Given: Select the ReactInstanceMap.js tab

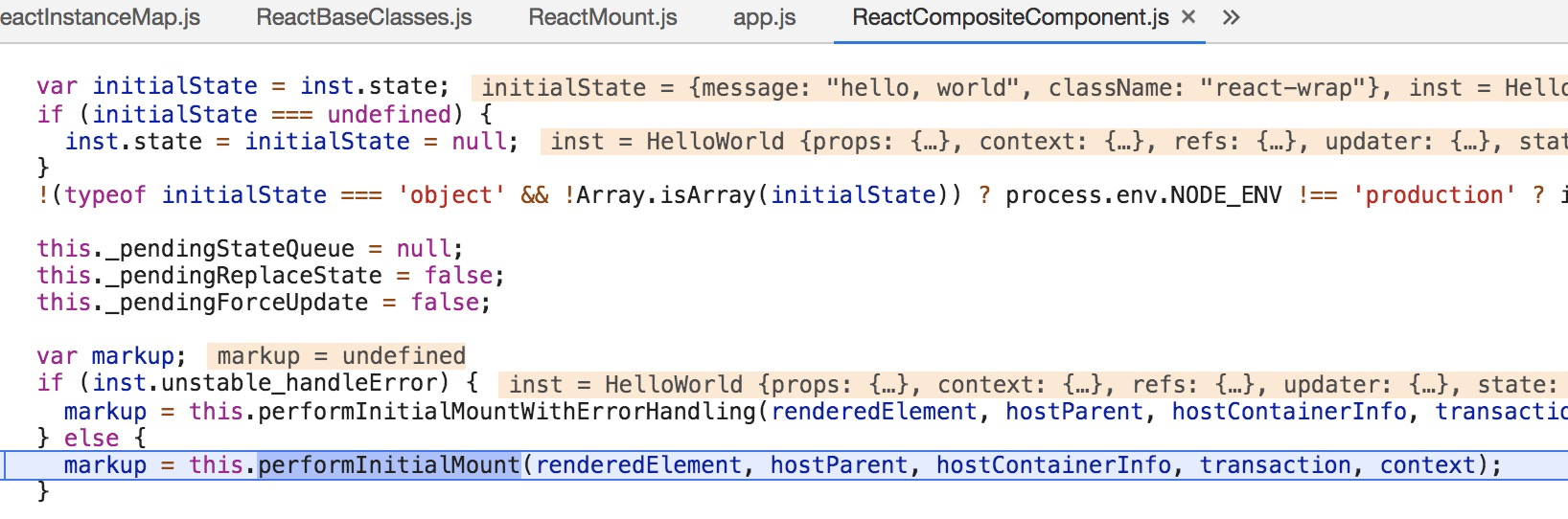Looking at the screenshot, I should [100, 17].
